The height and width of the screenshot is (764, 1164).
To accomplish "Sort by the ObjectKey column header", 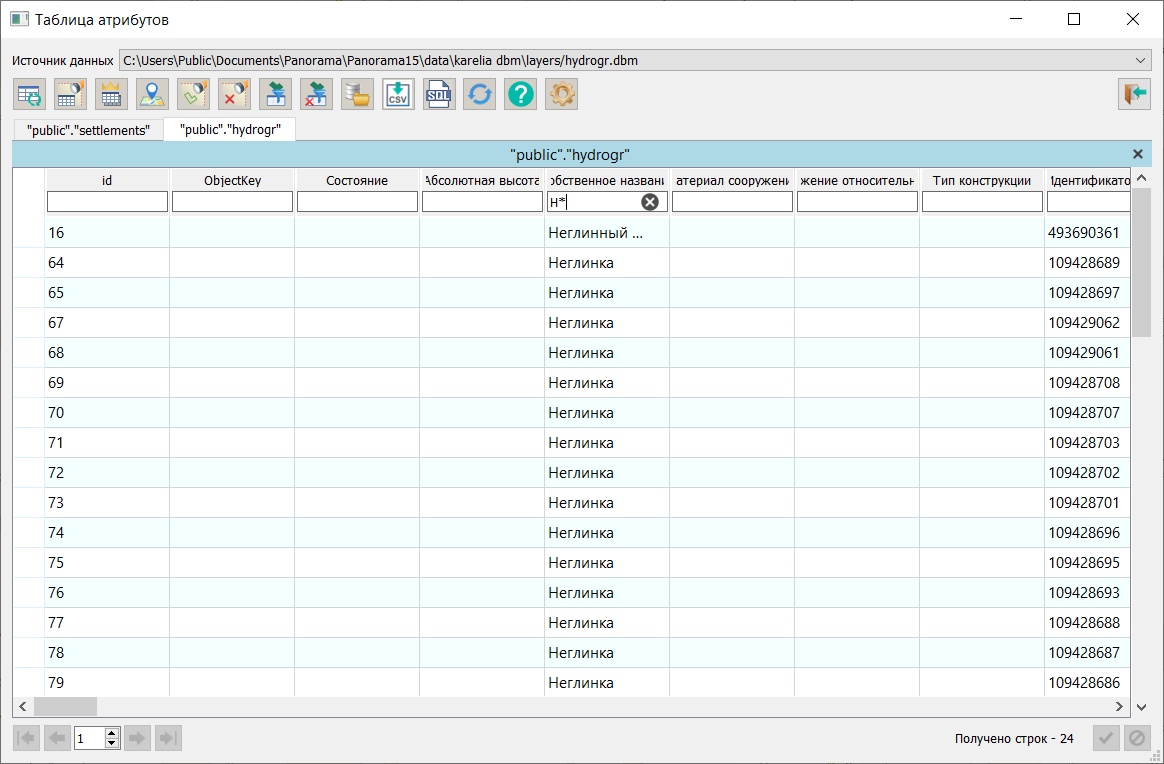I will pyautogui.click(x=232, y=180).
